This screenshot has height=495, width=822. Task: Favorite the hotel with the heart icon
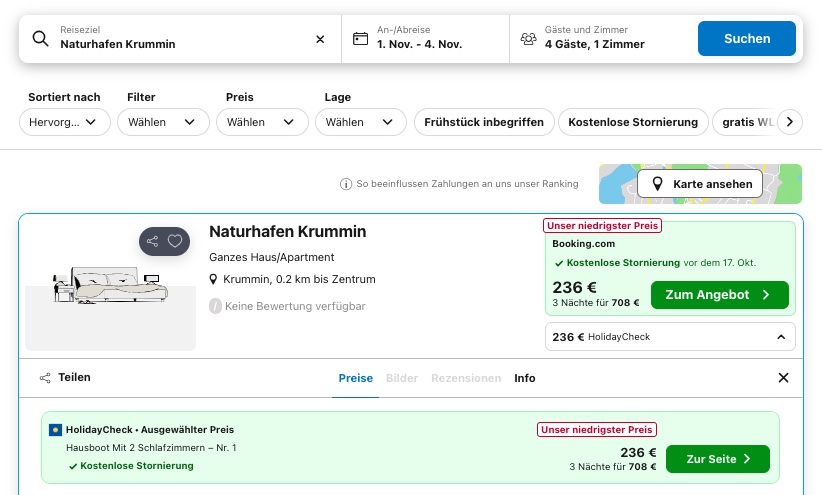175,241
